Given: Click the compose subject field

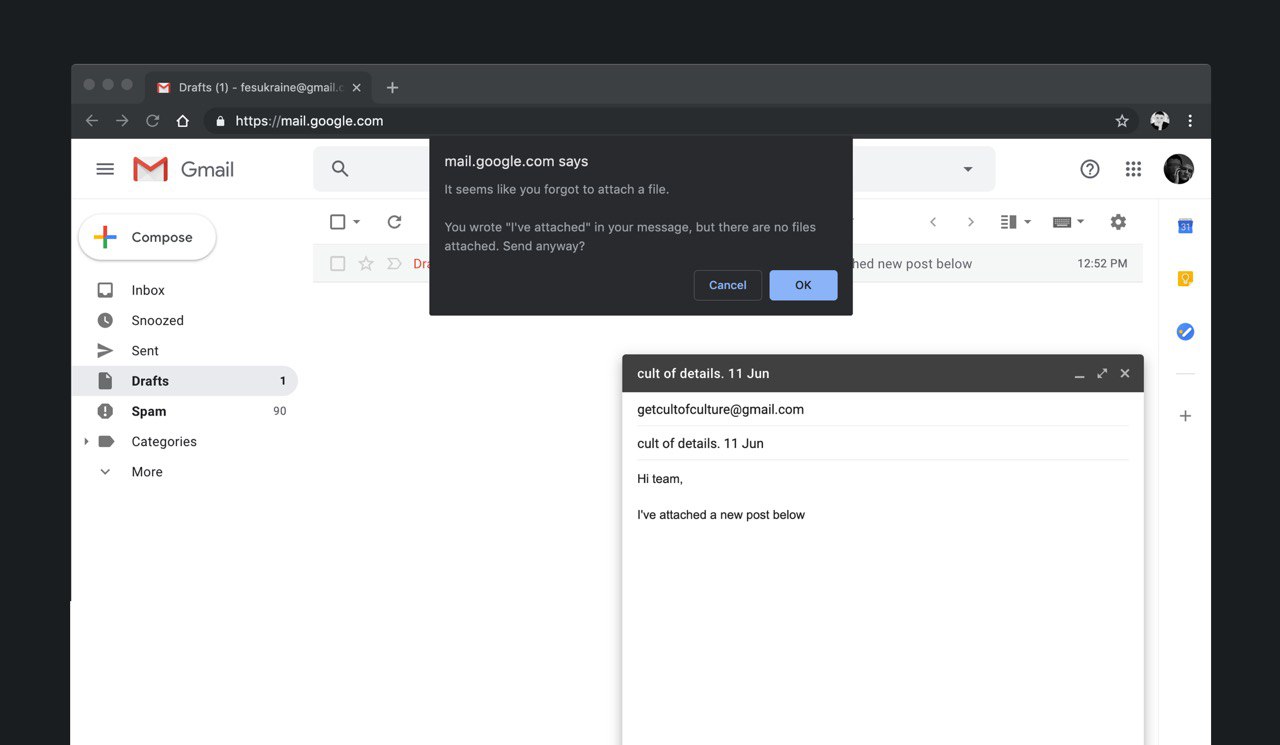Looking at the screenshot, I should click(x=882, y=443).
